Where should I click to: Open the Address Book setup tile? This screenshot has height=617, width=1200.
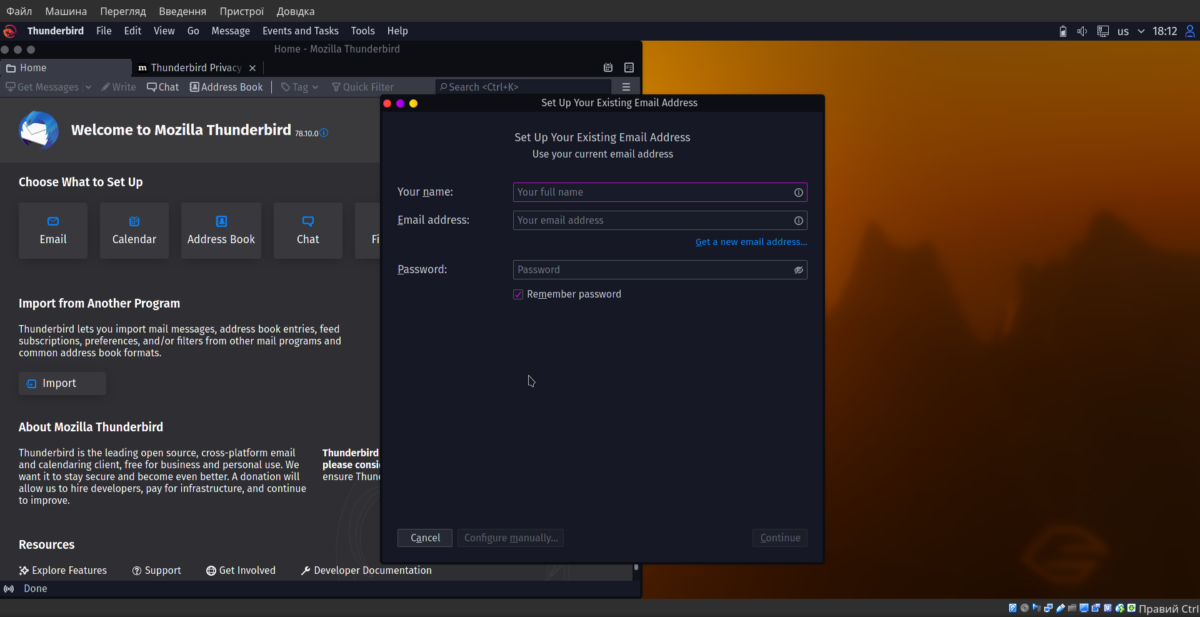coord(221,231)
